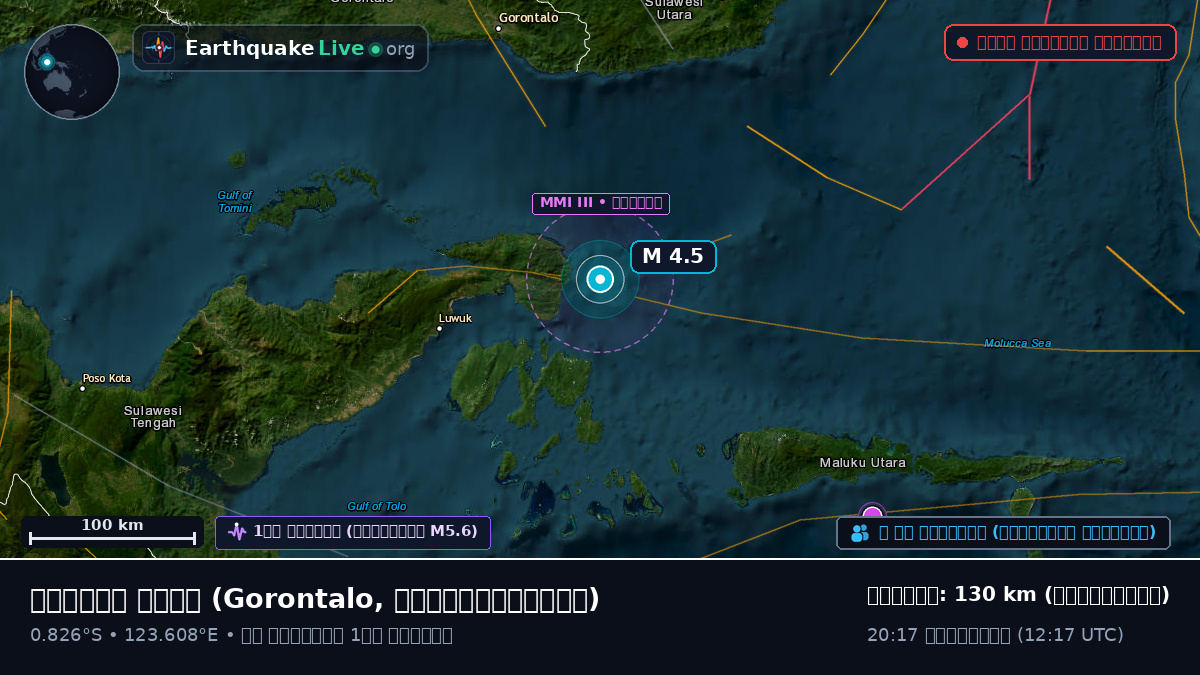1200x675 pixels.
Task: Open the globe locator minimap
Action: 72,72
